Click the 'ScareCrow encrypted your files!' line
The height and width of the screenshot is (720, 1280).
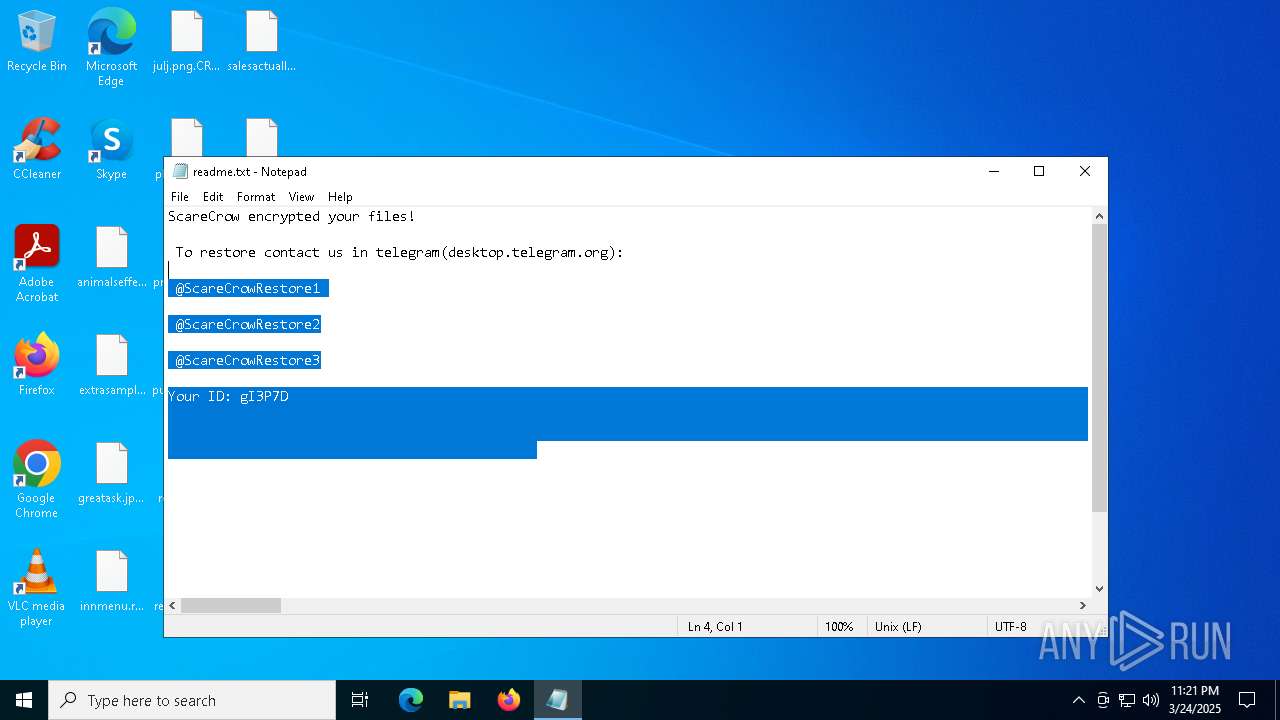coord(291,216)
